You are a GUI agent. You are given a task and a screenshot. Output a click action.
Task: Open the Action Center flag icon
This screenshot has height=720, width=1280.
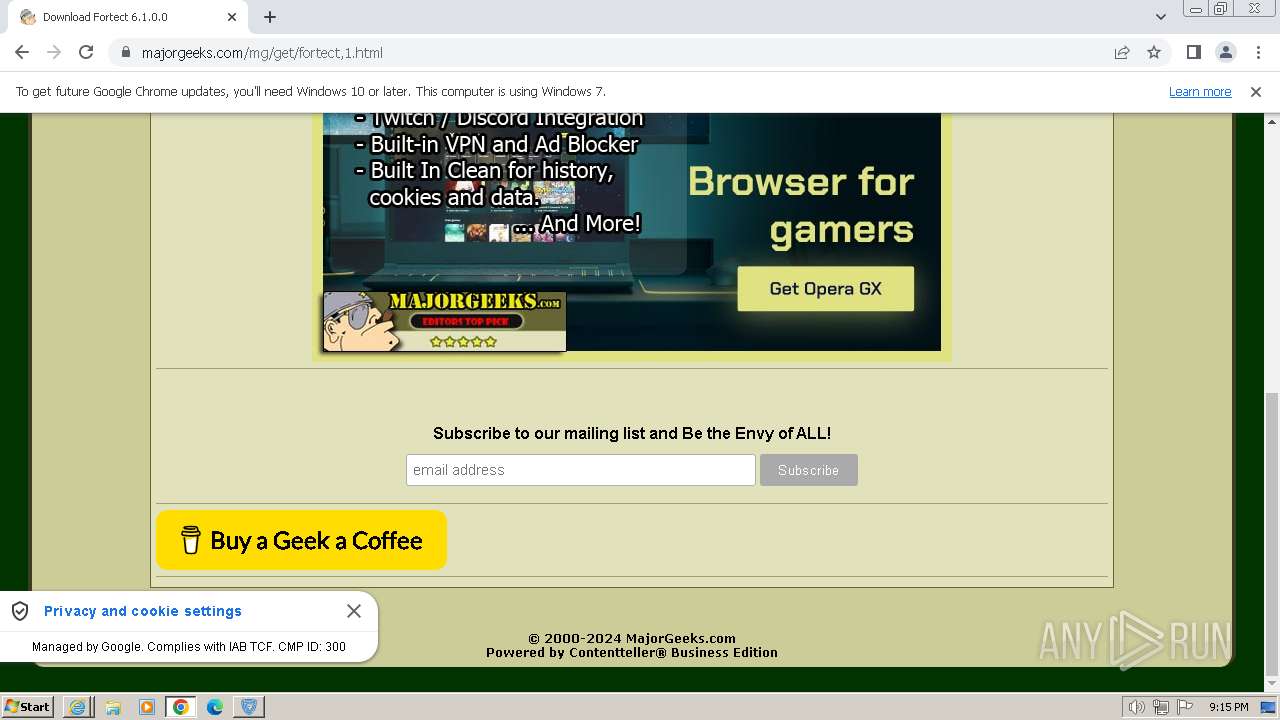click(1183, 707)
